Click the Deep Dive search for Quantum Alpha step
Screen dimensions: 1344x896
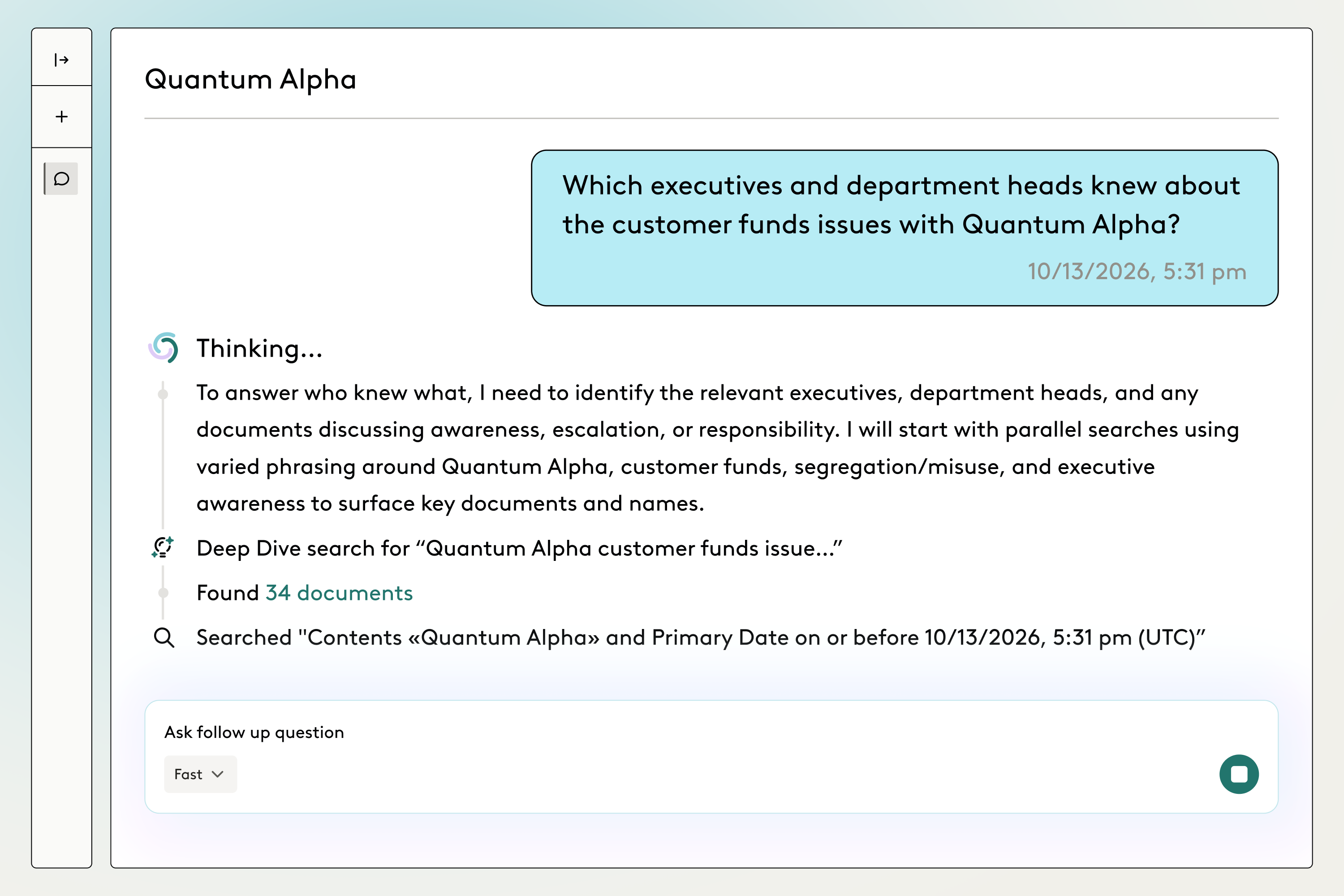click(x=519, y=548)
